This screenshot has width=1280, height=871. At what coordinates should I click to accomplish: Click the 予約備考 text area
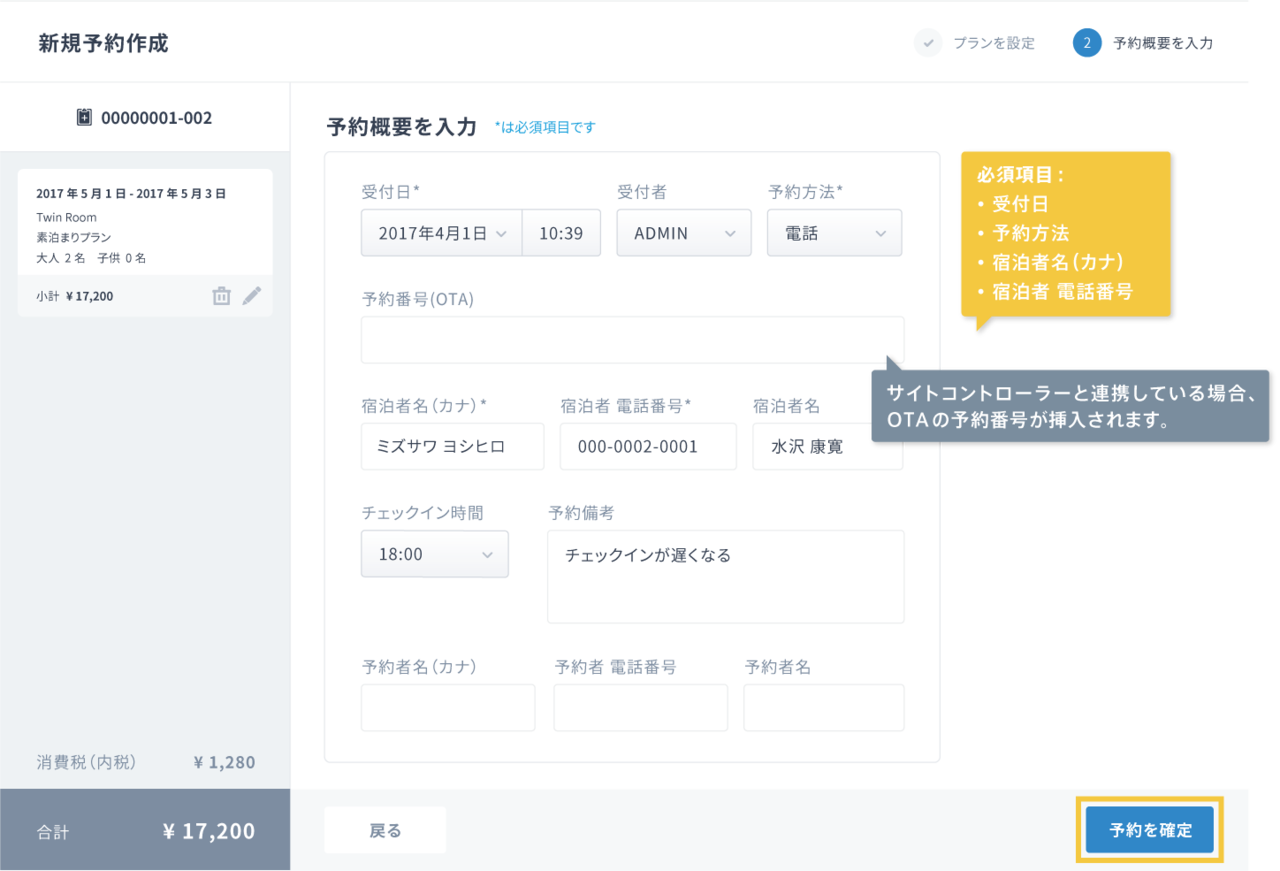[725, 577]
